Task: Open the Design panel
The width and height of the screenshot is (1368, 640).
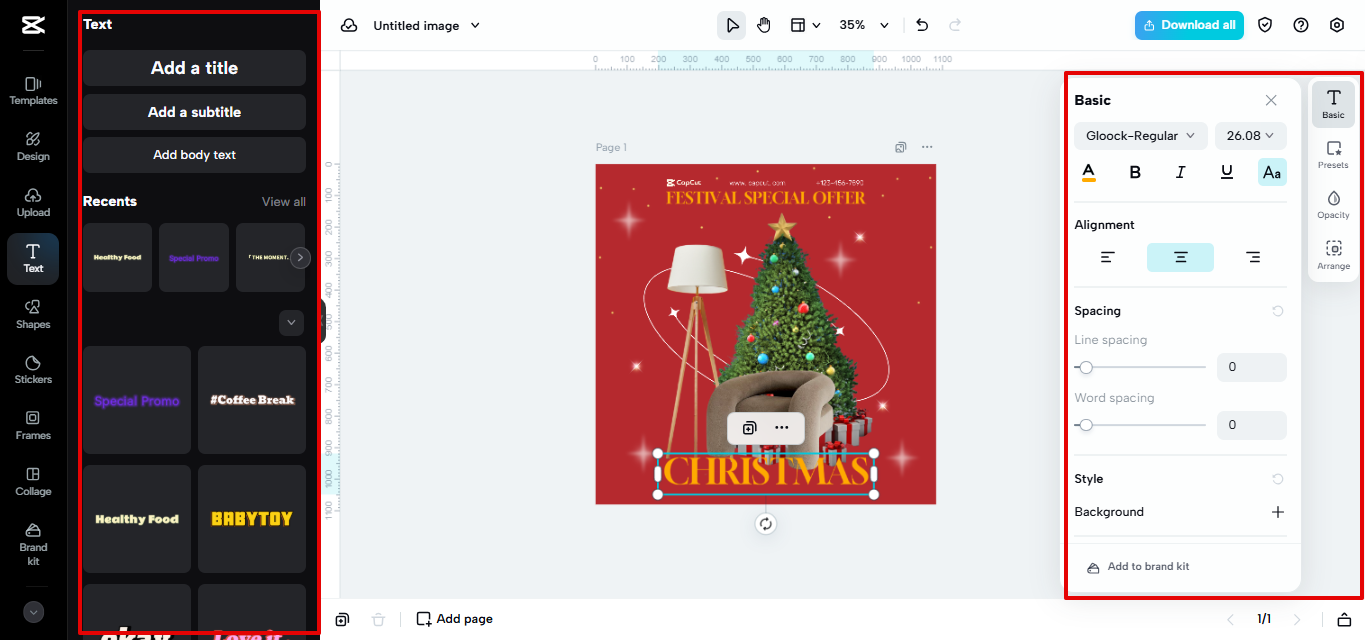Action: [33, 146]
